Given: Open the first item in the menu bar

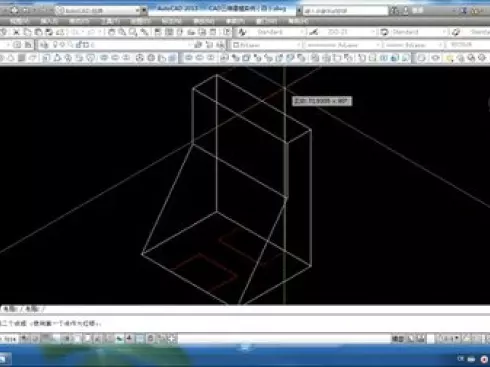Looking at the screenshot, I should [x=20, y=22].
